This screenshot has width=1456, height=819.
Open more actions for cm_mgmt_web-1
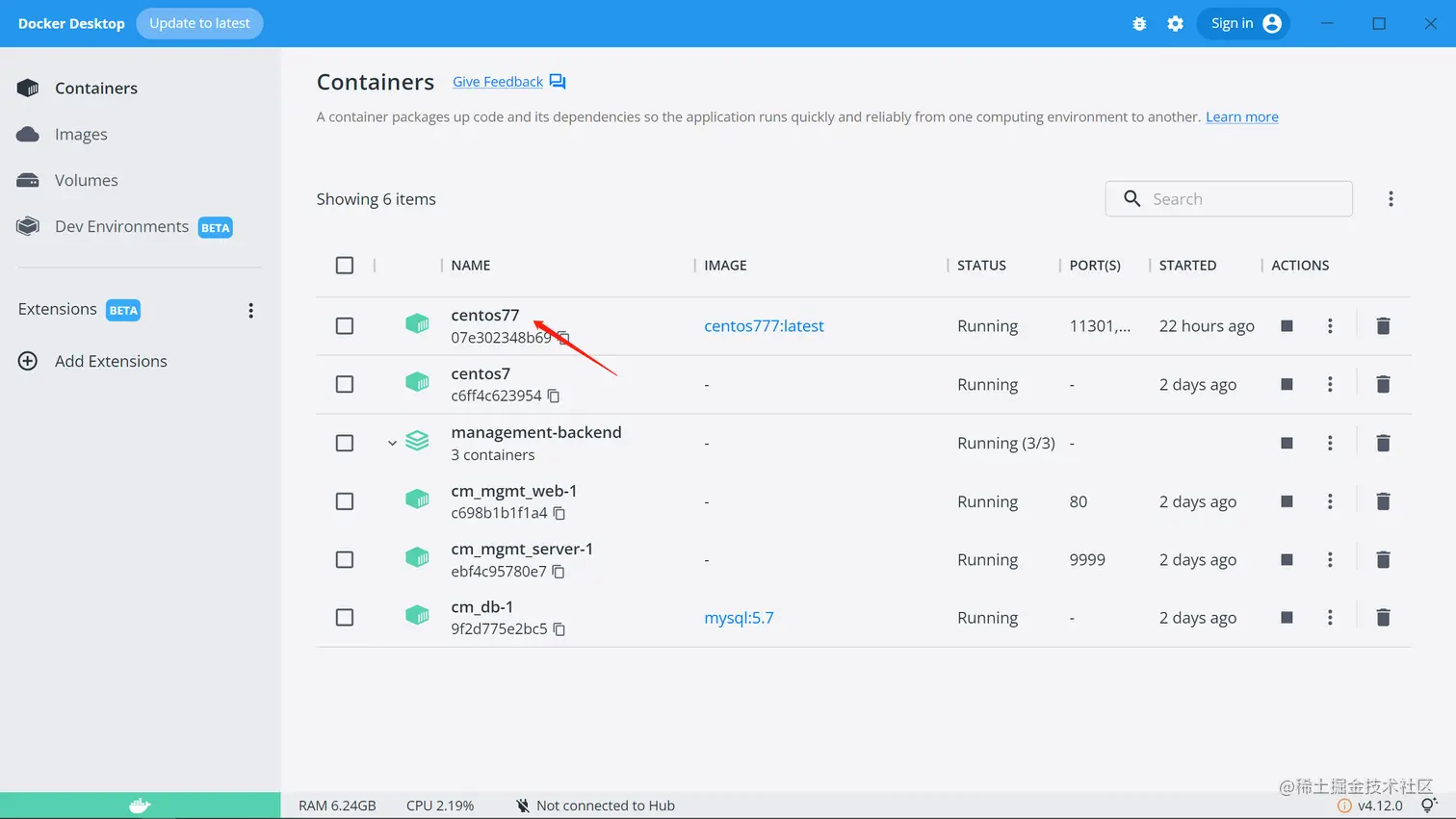[1330, 501]
